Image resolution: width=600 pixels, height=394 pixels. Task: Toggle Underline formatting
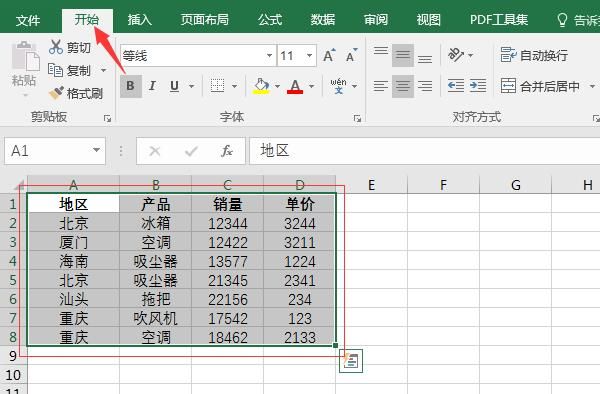[x=174, y=86]
